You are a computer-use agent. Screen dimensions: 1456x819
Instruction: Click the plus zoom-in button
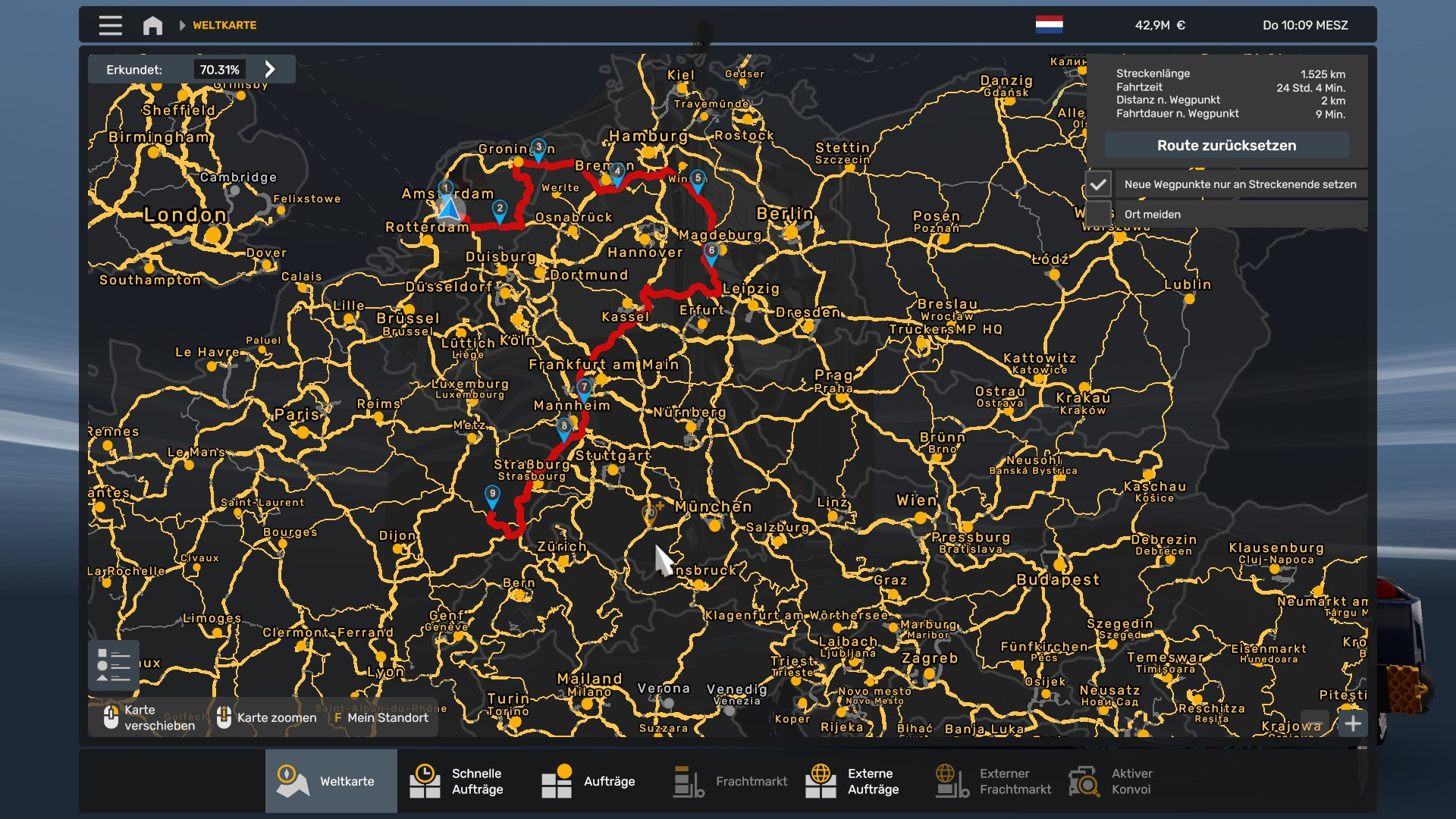click(x=1353, y=723)
